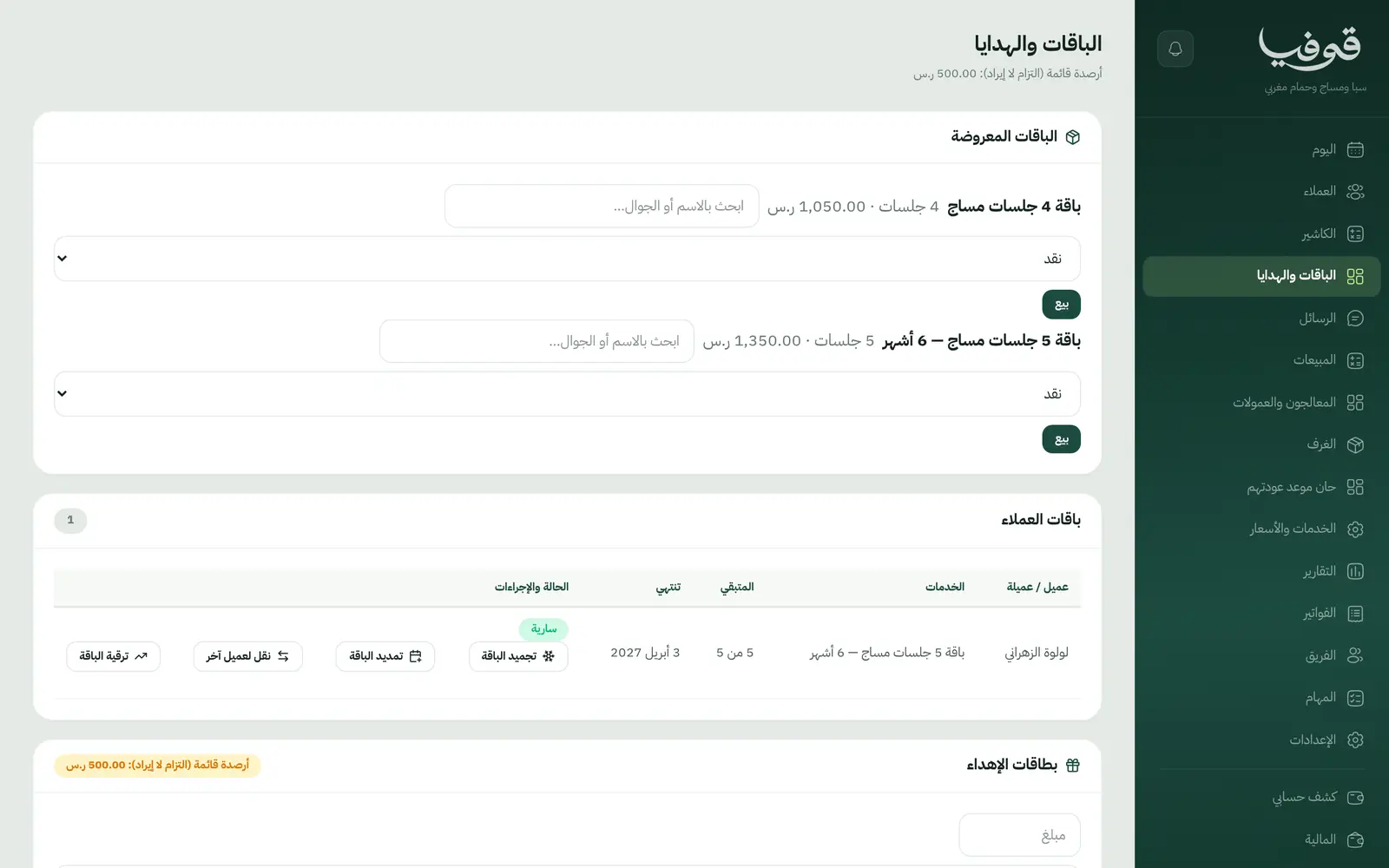Click ترقية الباقة button

(x=113, y=656)
